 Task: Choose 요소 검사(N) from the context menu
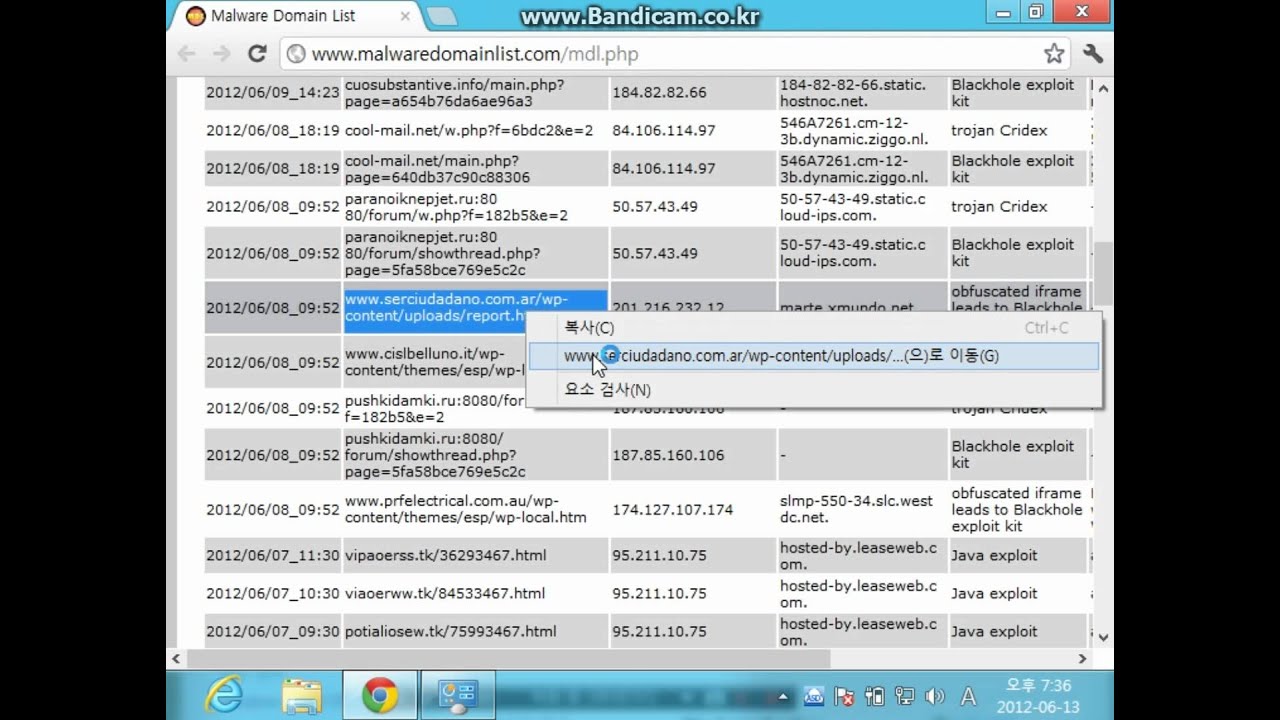813,390
